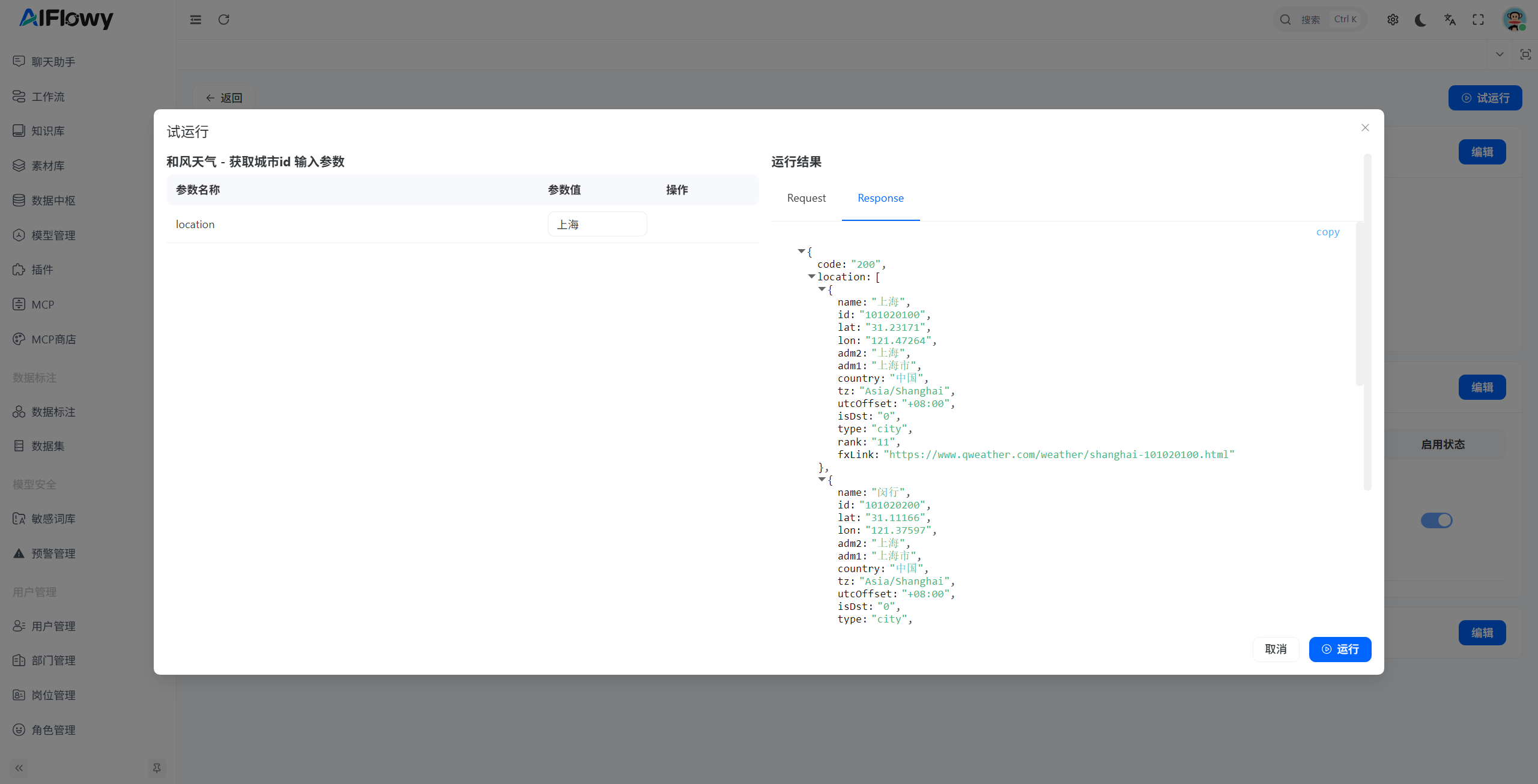Screen dimensions: 1538x784
Task: Navigate to 插件 in the sidebar
Action: 42,270
